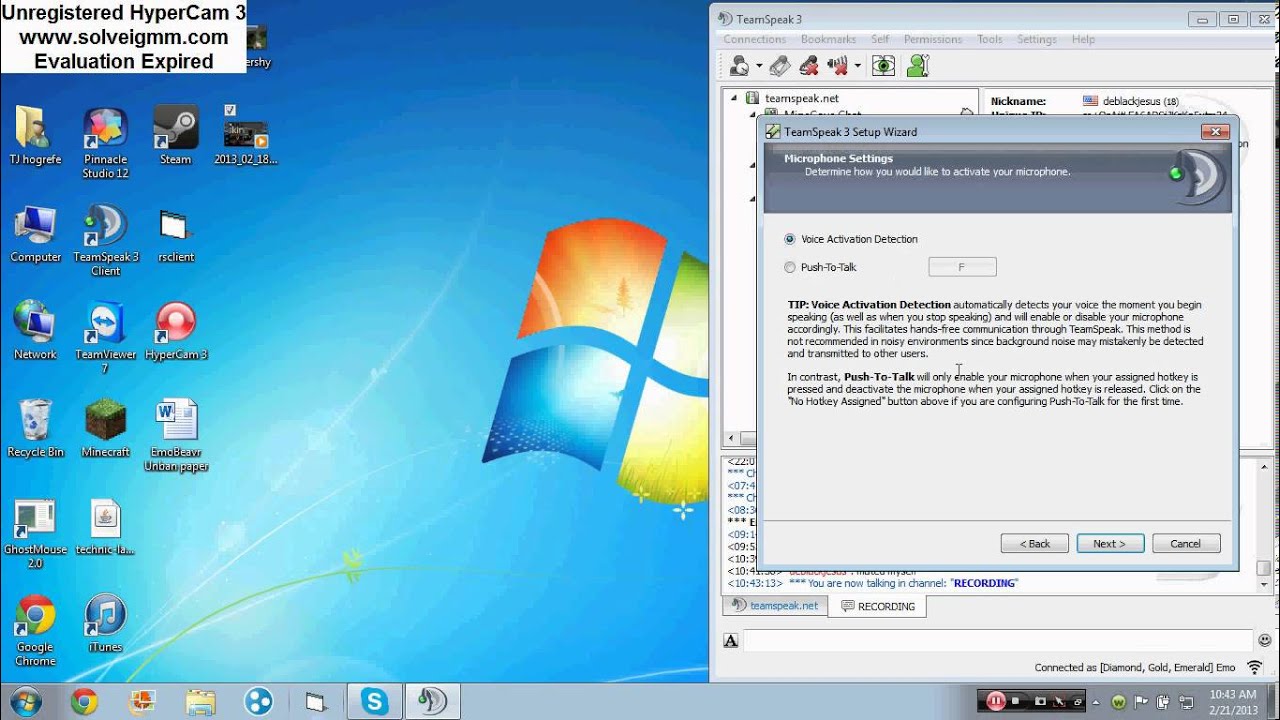Click the Minecraft desktop icon
Viewport: 1280px width, 720px height.
click(105, 428)
